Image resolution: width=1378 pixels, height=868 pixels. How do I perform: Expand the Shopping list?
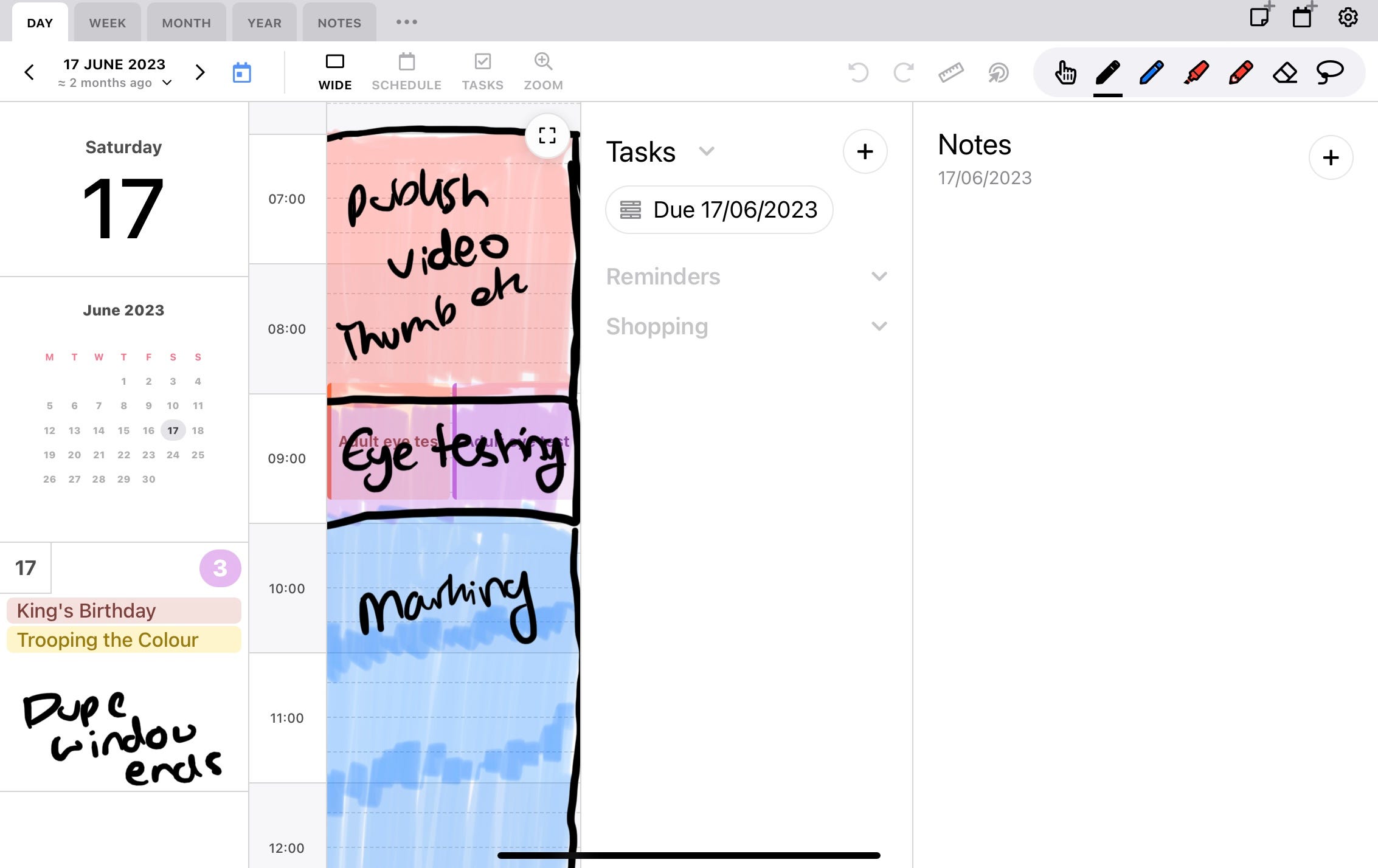pyautogui.click(x=879, y=326)
